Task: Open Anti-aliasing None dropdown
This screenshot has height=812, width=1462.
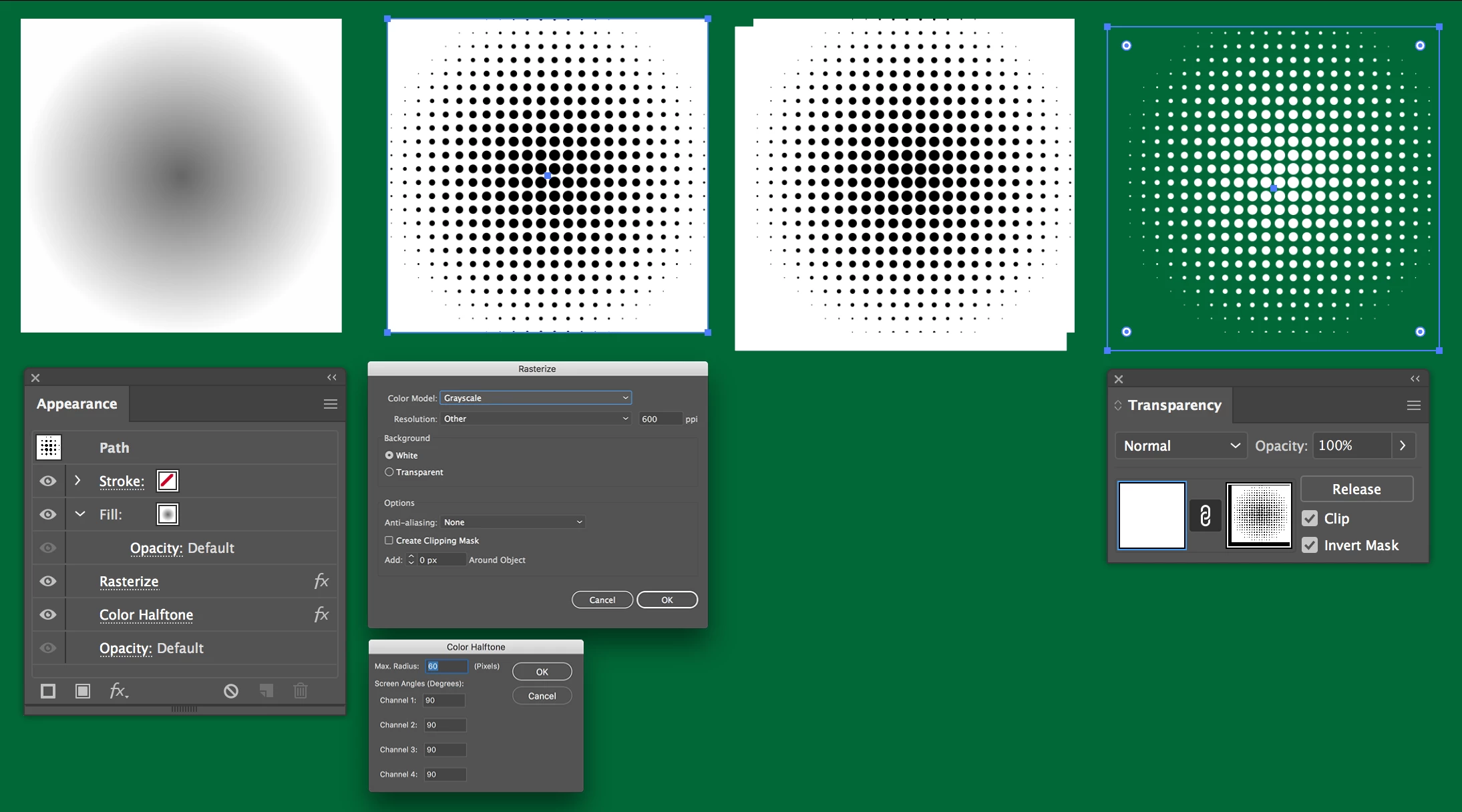Action: (513, 522)
